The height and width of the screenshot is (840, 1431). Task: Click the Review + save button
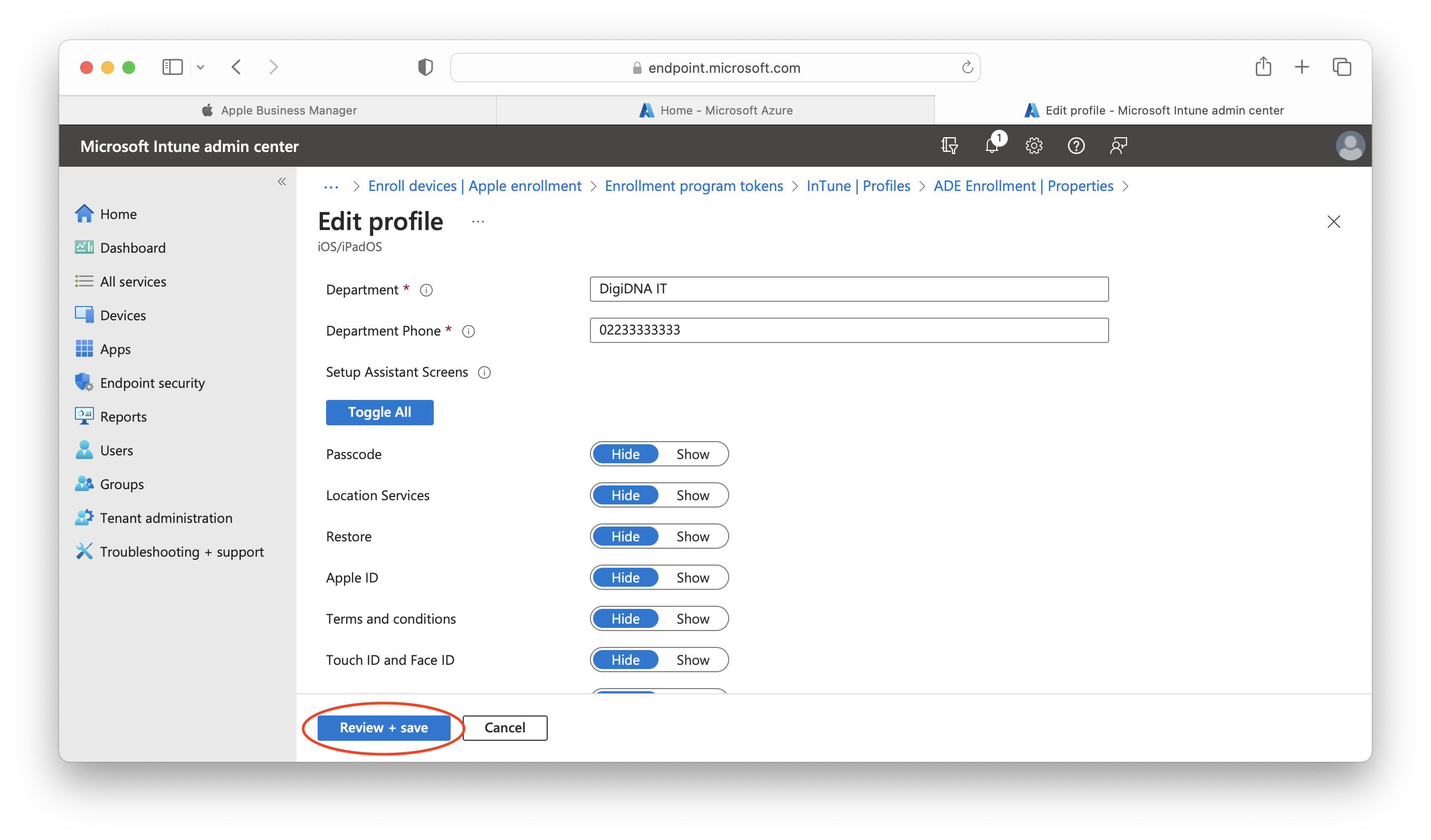[383, 727]
